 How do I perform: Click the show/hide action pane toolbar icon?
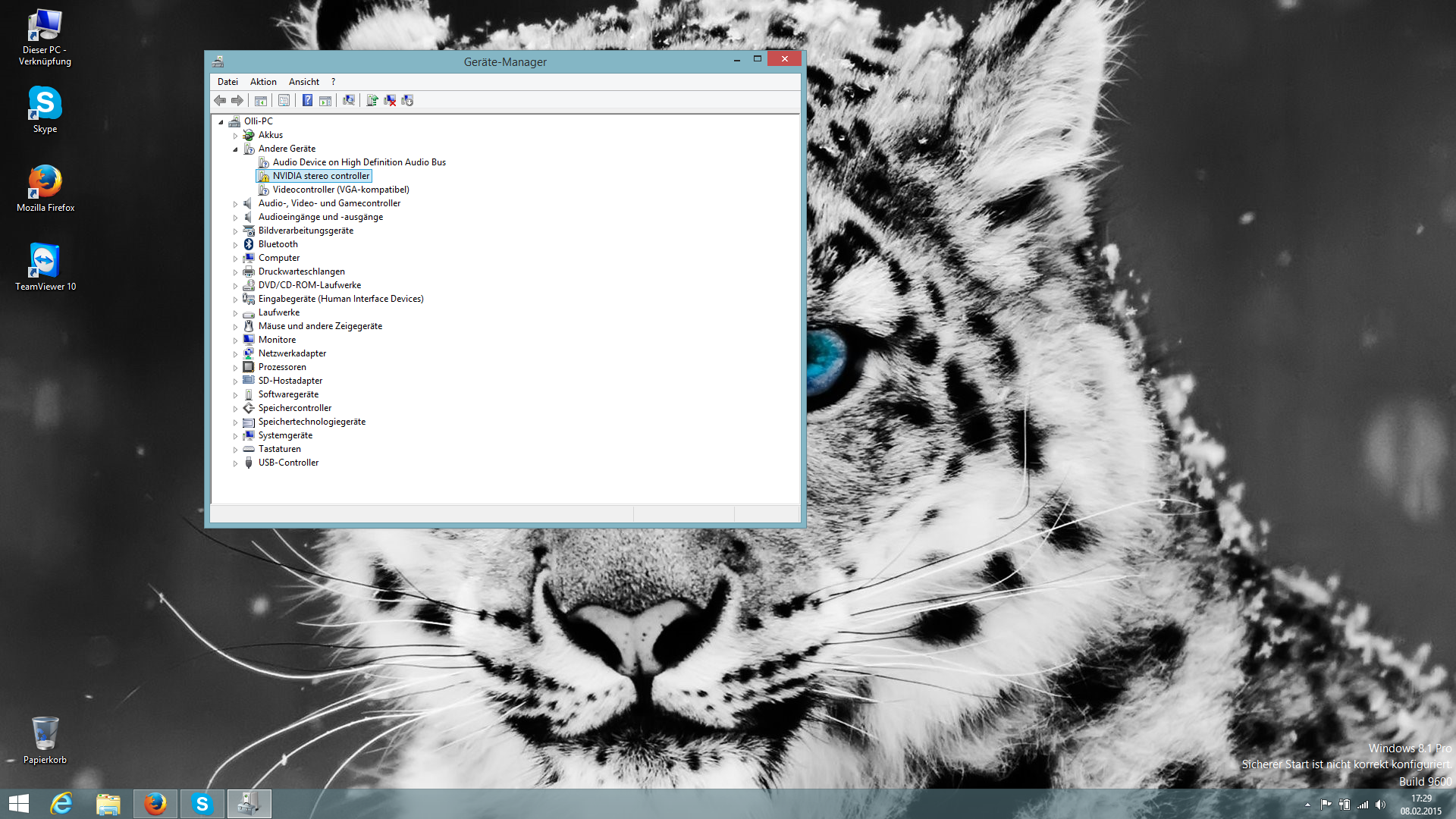coord(325,100)
